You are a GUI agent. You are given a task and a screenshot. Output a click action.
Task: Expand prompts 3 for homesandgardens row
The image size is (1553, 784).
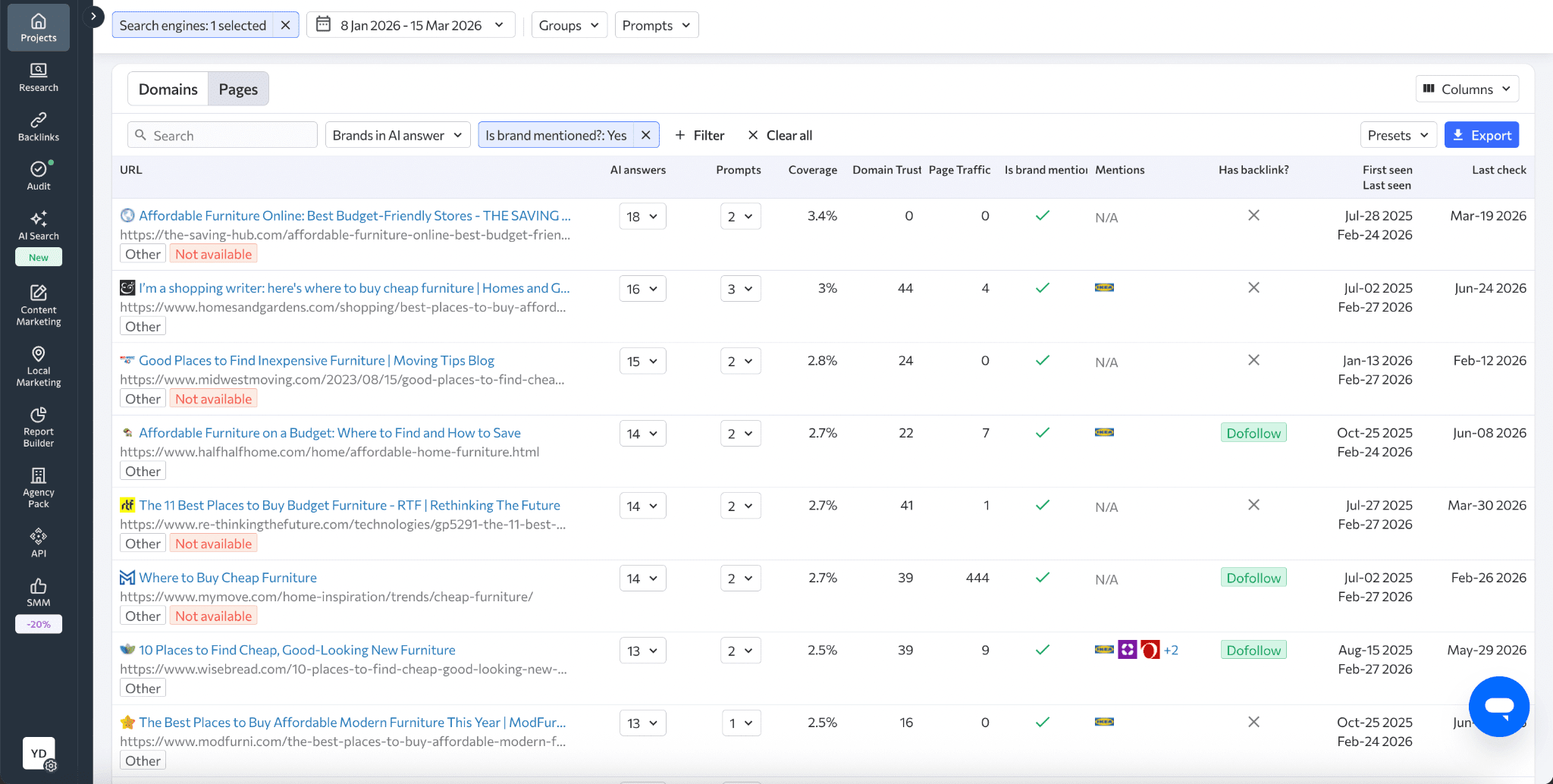pyautogui.click(x=740, y=289)
